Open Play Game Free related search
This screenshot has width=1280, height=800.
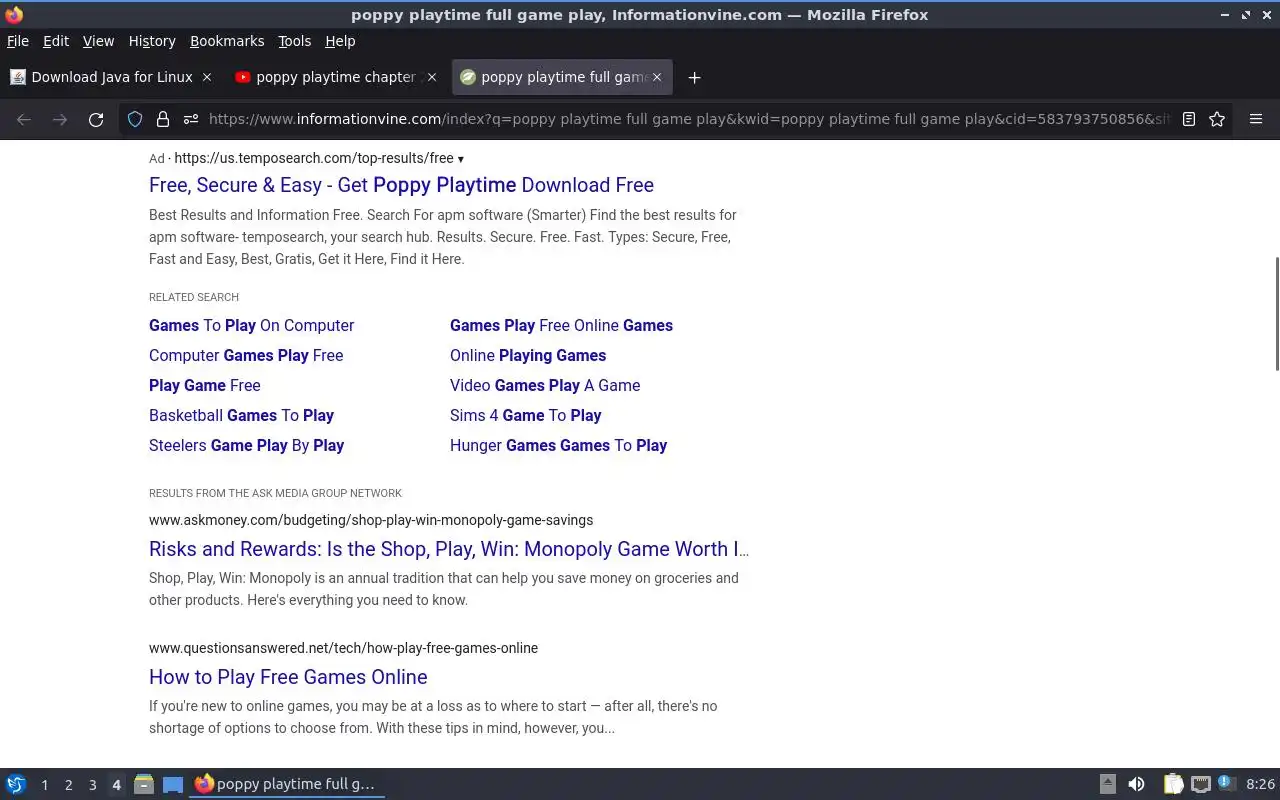pyautogui.click(x=204, y=385)
